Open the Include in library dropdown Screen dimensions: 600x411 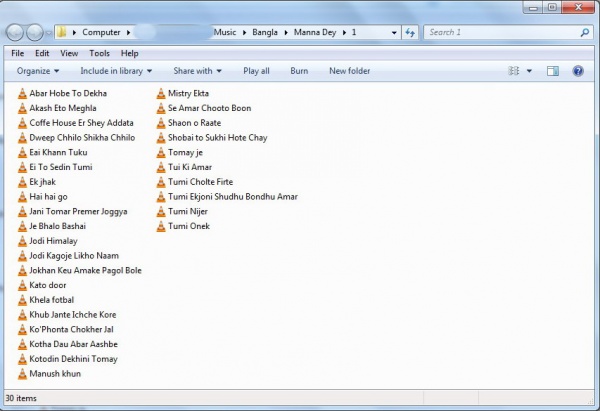pyautogui.click(x=116, y=71)
